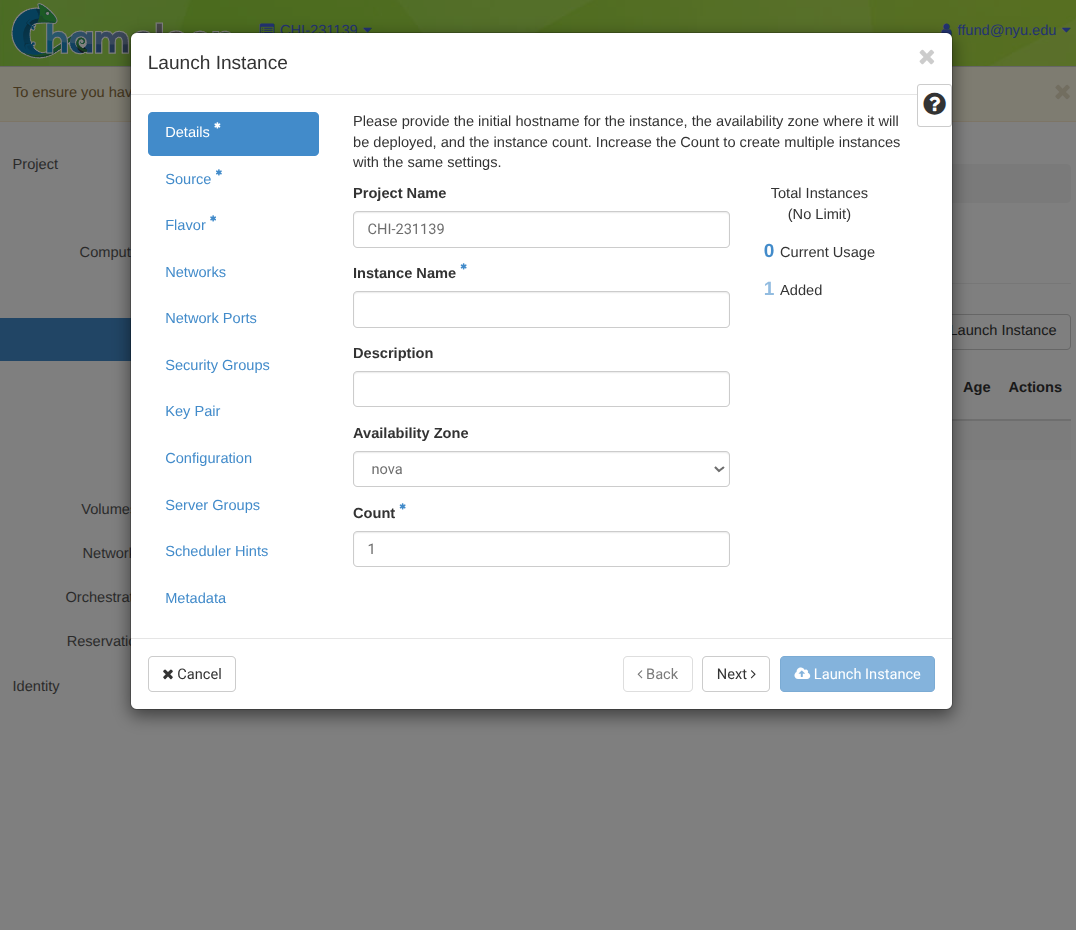Screen dimensions: 1076x930
Task: Click the Instance Name text field
Action: click(x=541, y=310)
